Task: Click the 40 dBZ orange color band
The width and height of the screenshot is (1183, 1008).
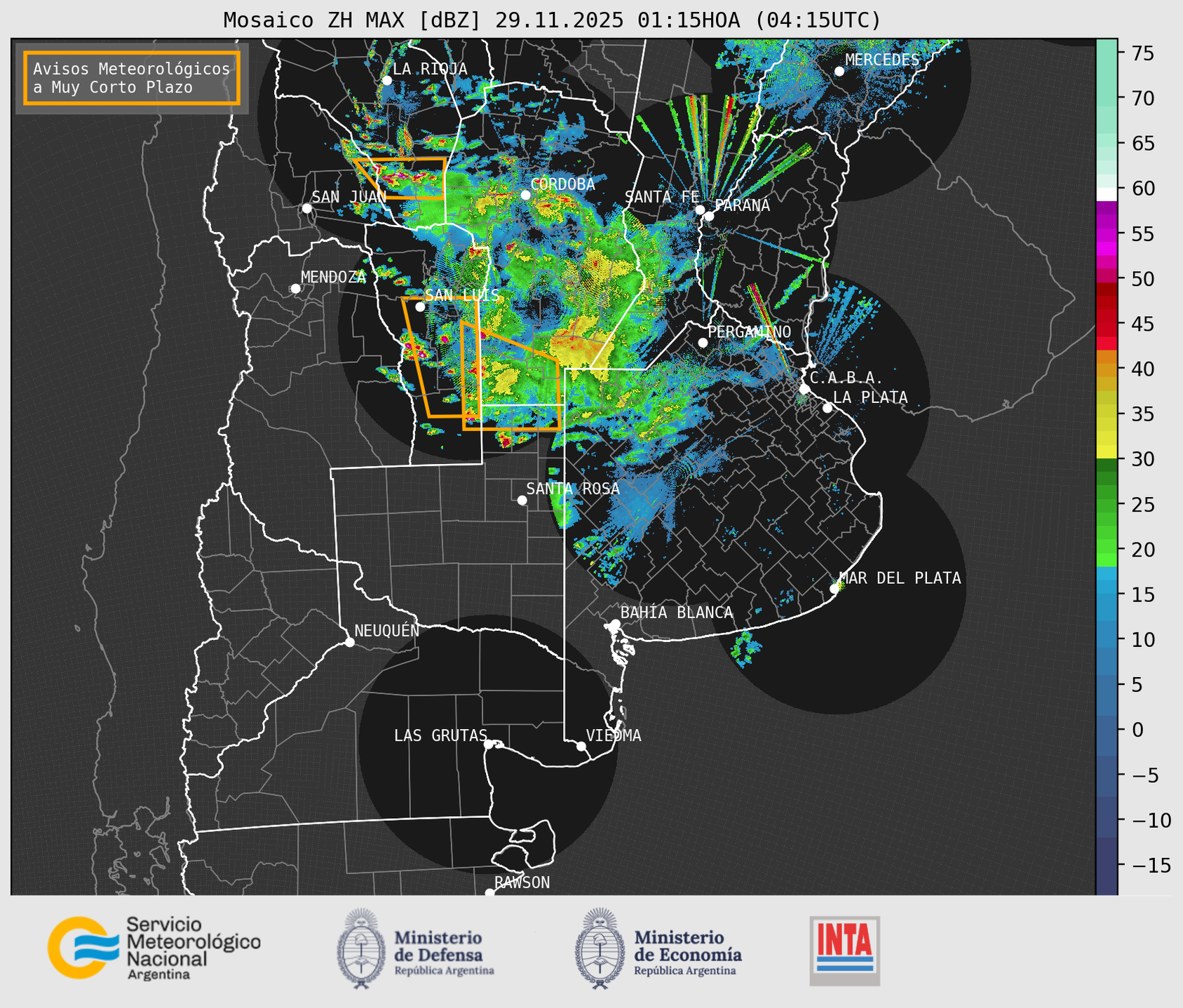Action: point(1107,369)
